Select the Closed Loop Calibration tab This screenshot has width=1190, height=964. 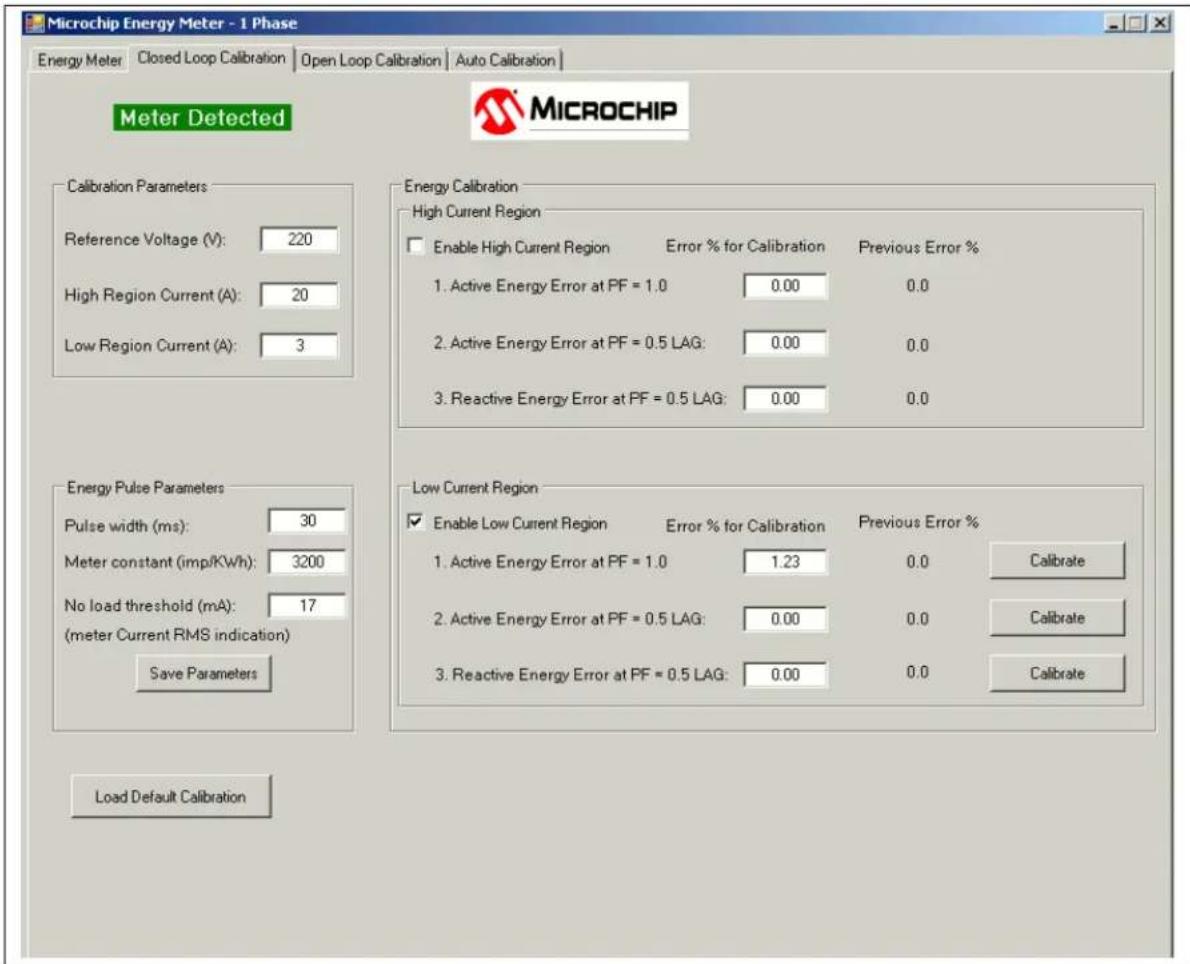pos(211,58)
